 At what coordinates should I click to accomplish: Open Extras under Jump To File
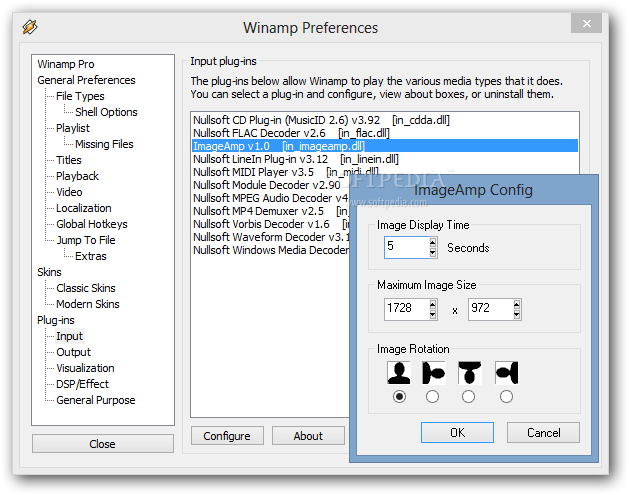tap(91, 256)
